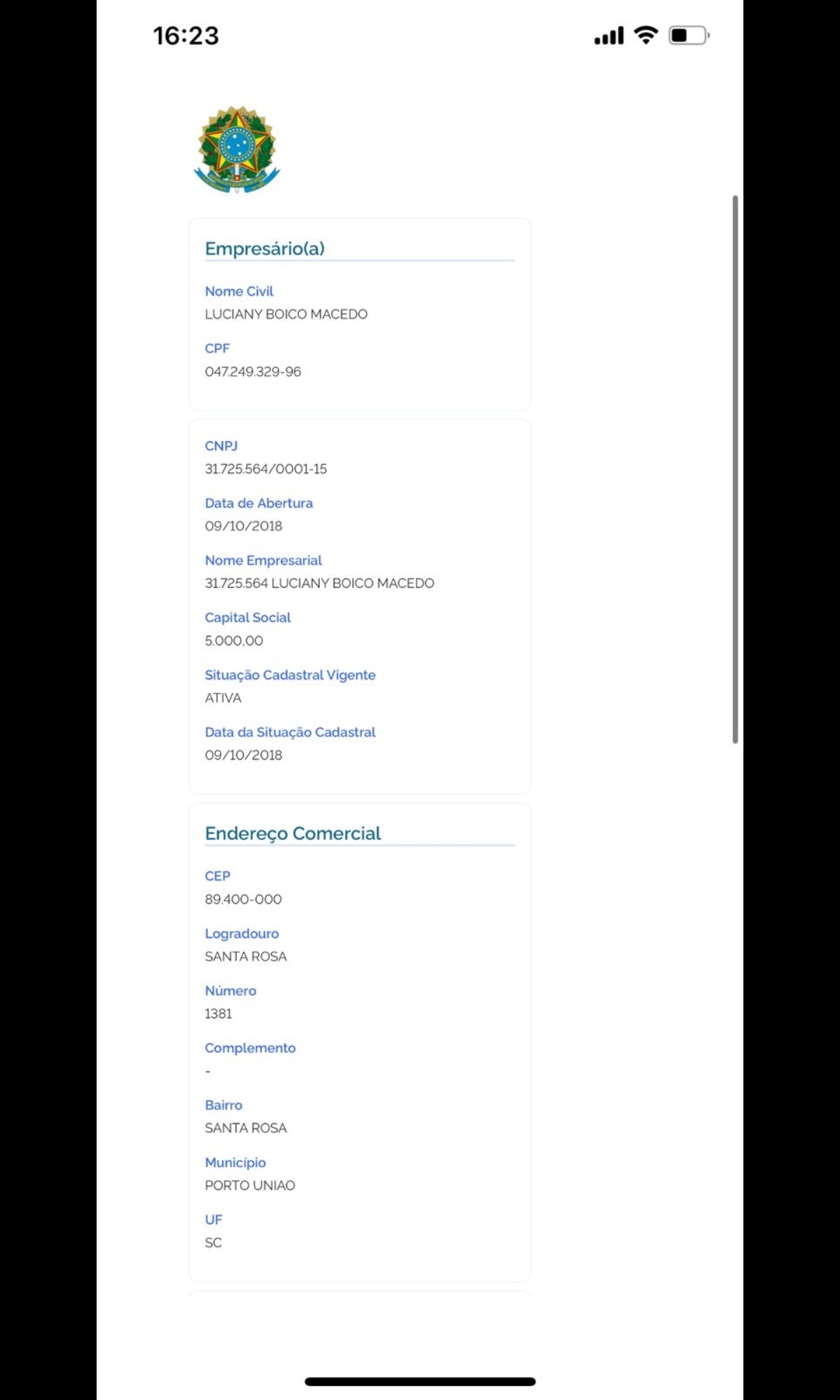Image resolution: width=840 pixels, height=1400 pixels.
Task: Tap the UF value SC
Action: pyautogui.click(x=213, y=1242)
